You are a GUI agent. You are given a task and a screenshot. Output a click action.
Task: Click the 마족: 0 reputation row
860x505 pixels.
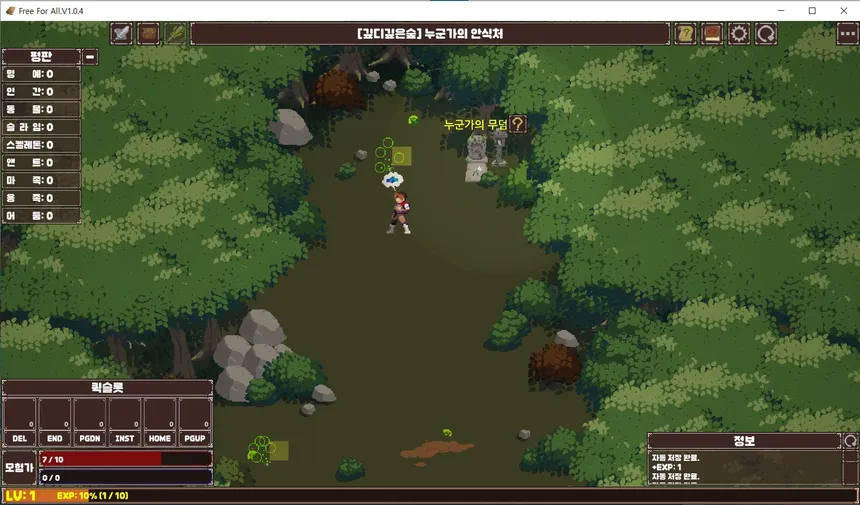coord(42,180)
